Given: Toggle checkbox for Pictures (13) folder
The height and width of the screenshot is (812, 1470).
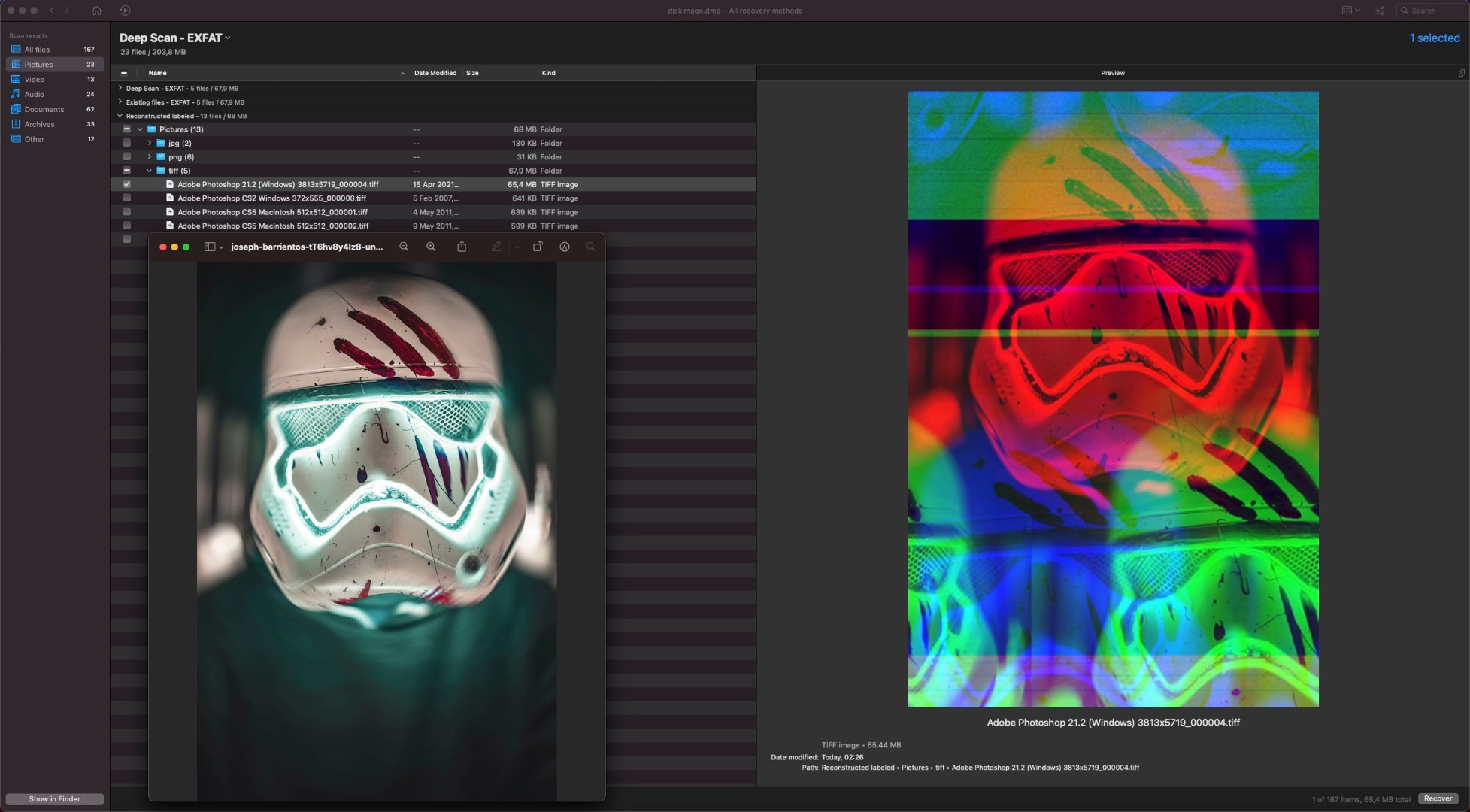Looking at the screenshot, I should point(126,129).
